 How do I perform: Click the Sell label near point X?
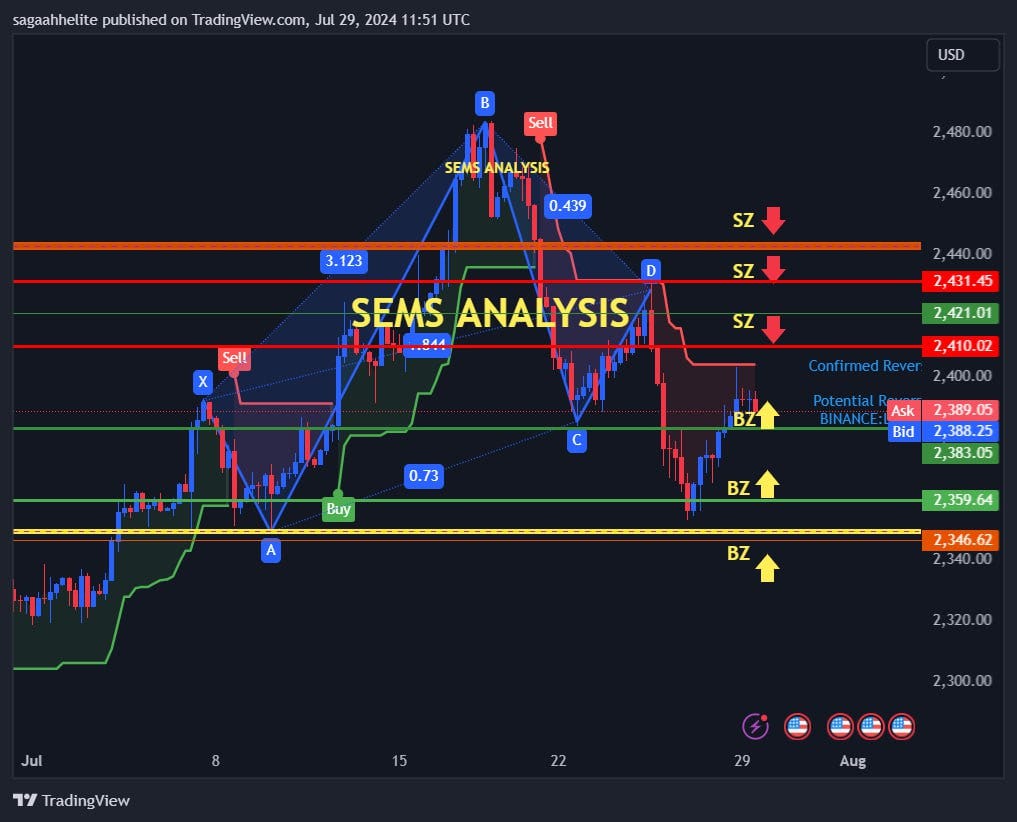[x=234, y=358]
